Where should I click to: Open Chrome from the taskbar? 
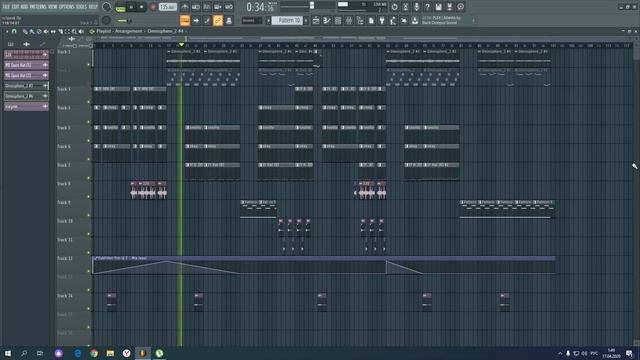click(x=94, y=353)
